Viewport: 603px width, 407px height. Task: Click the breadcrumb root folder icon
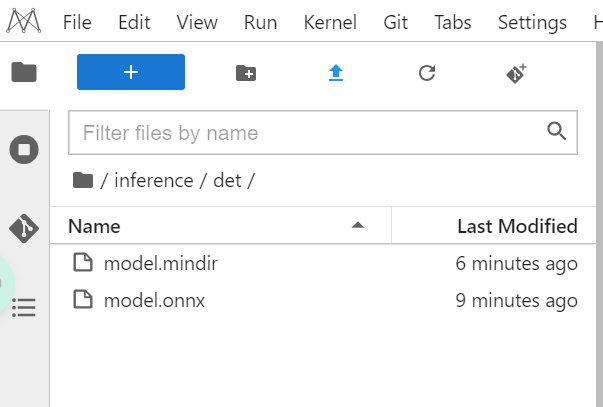click(83, 181)
